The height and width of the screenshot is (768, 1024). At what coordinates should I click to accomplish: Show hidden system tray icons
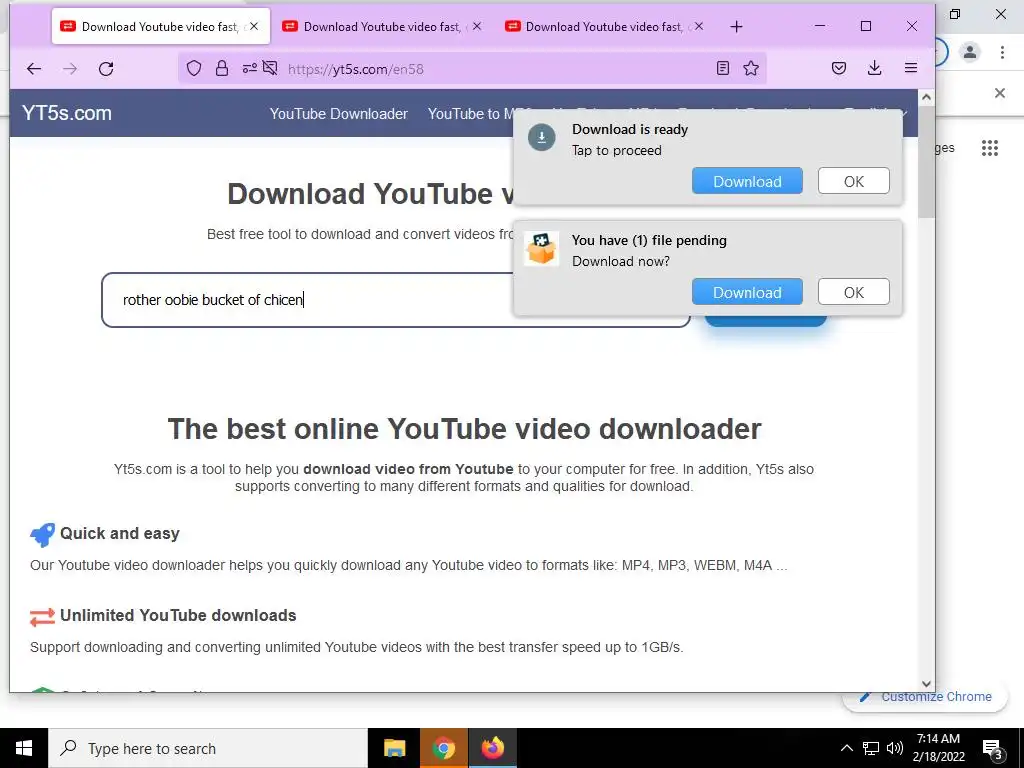click(x=846, y=748)
